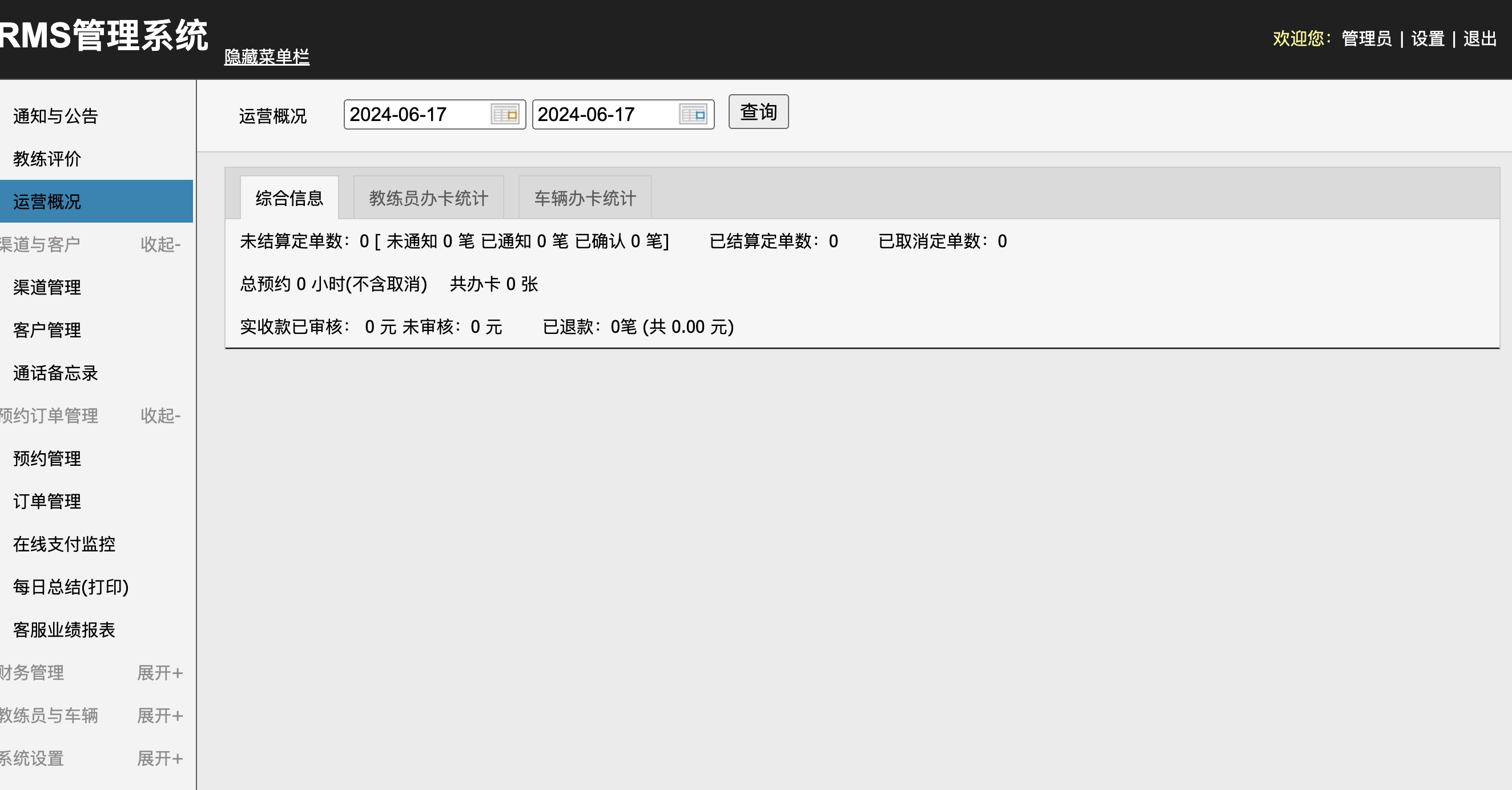Open 在线支付监控 page
This screenshot has height=790, width=1512.
64,544
